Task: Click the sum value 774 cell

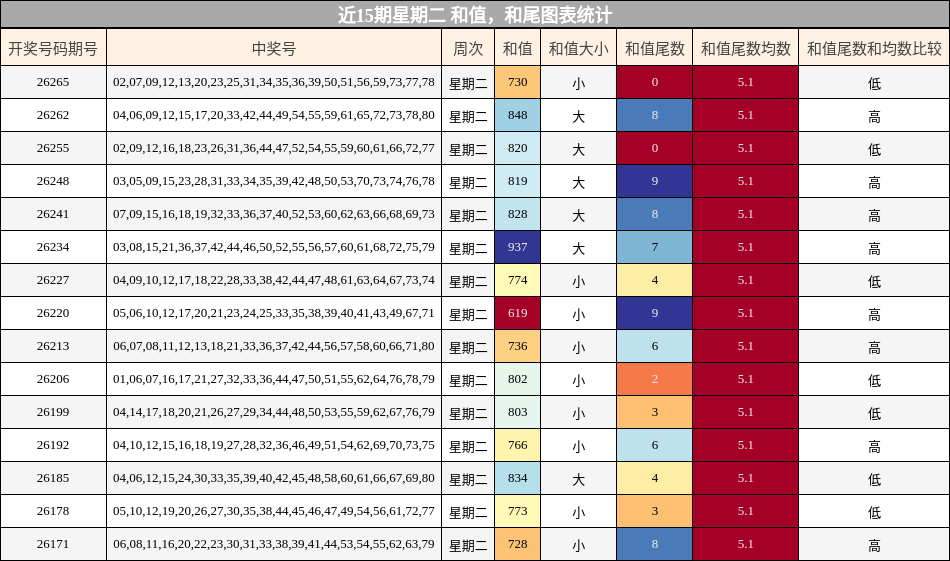Action: click(x=517, y=280)
